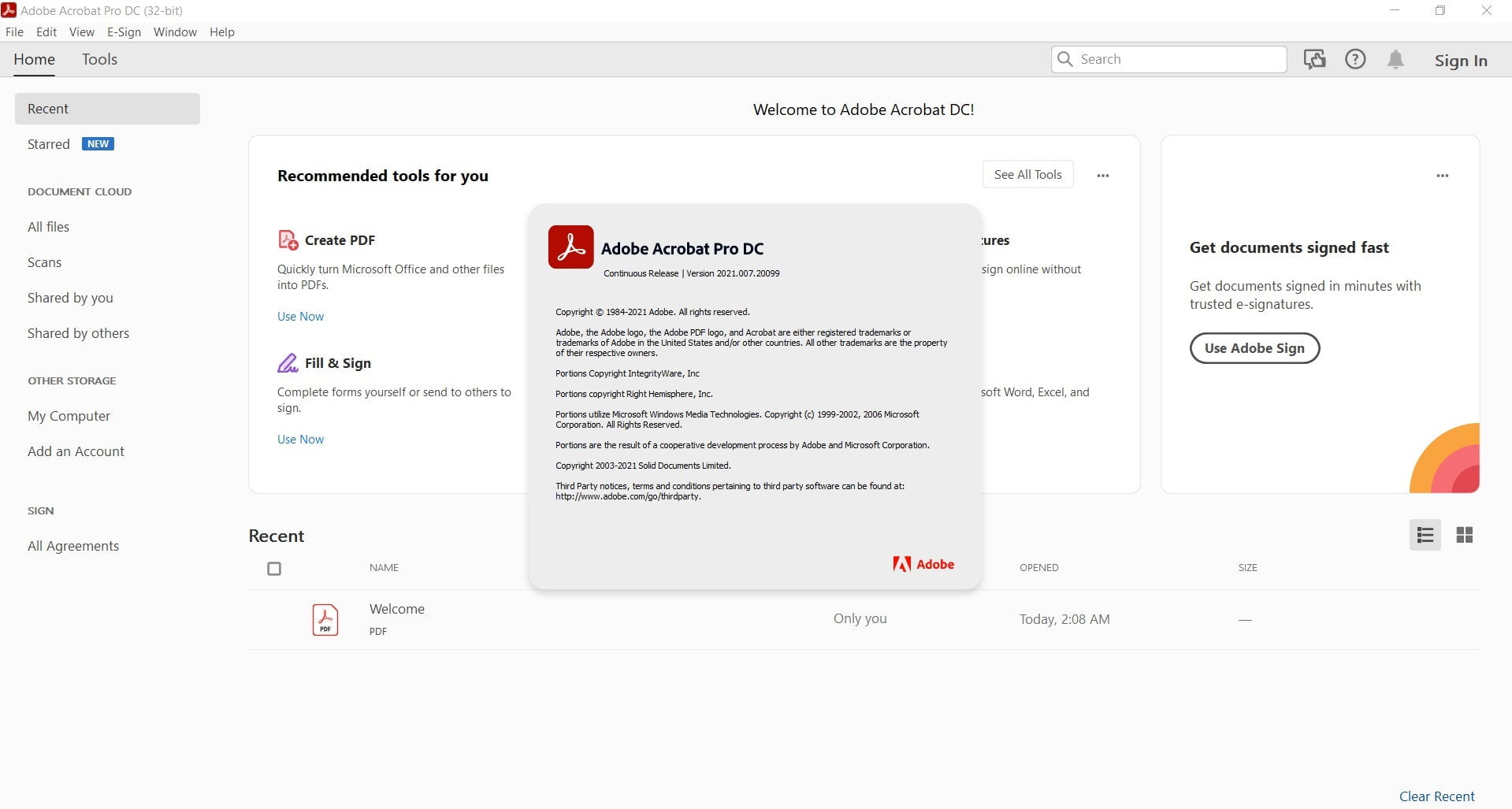Viewport: 1512px width, 809px height.
Task: Open the sign card's three-dot options menu
Action: click(1442, 176)
